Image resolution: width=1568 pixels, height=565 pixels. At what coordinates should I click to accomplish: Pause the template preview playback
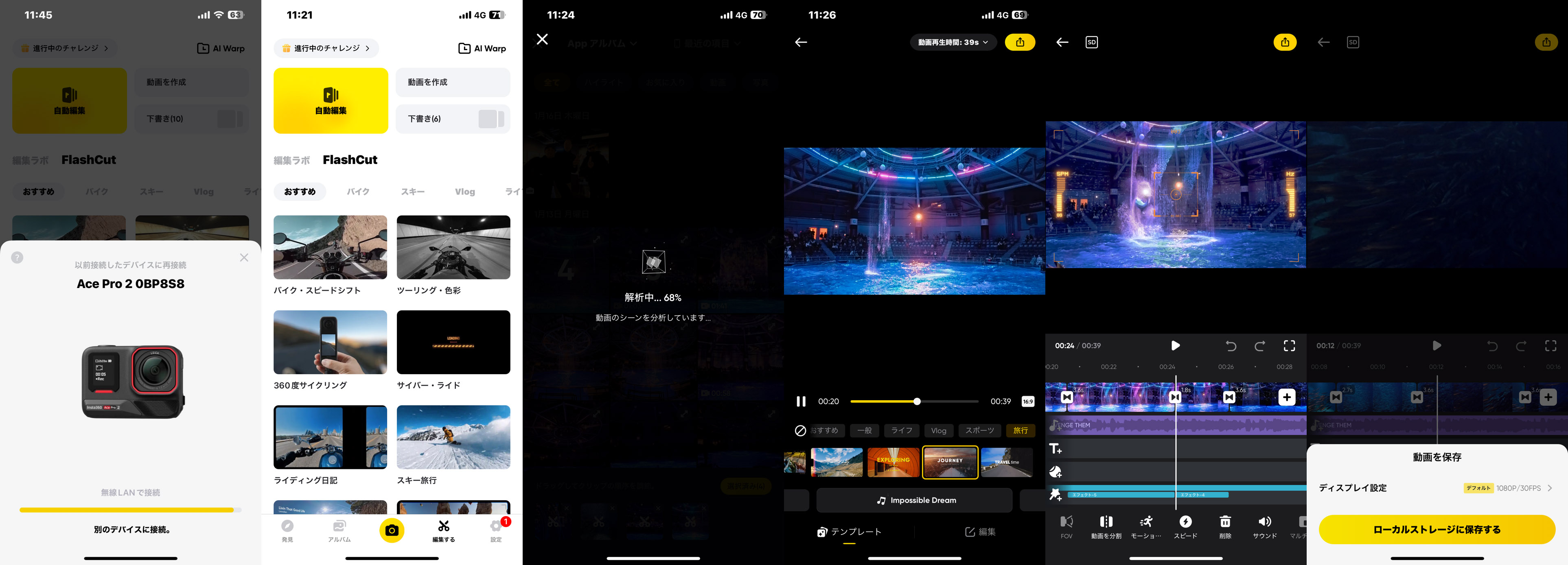coord(801,401)
